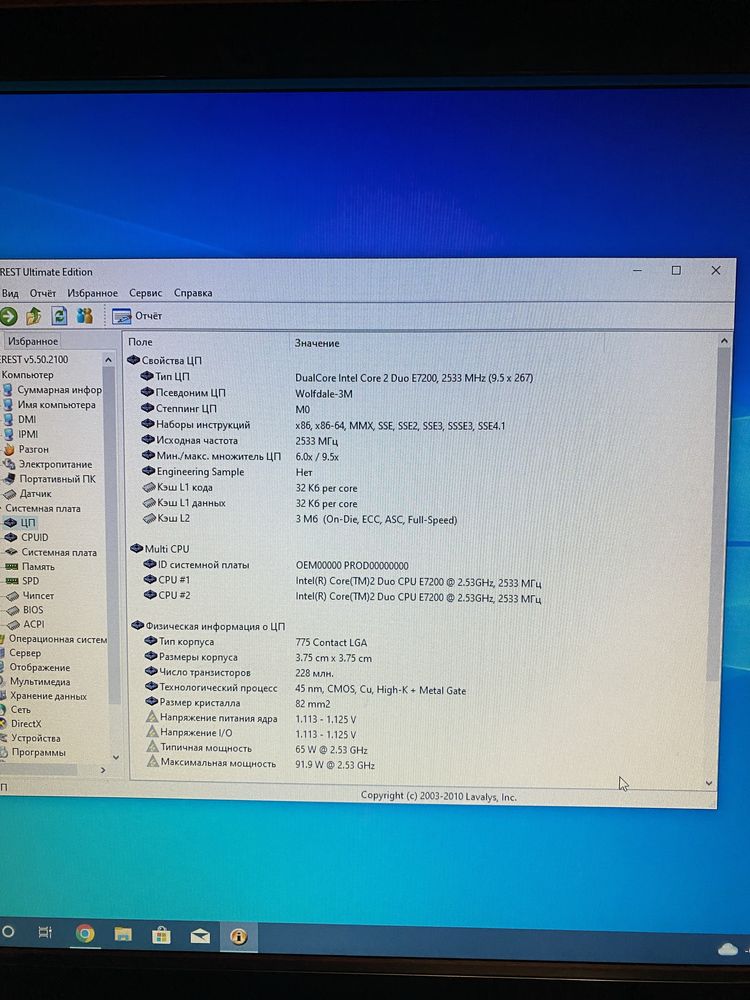Open File Explorer from the taskbar
The image size is (750, 1000).
(x=123, y=935)
